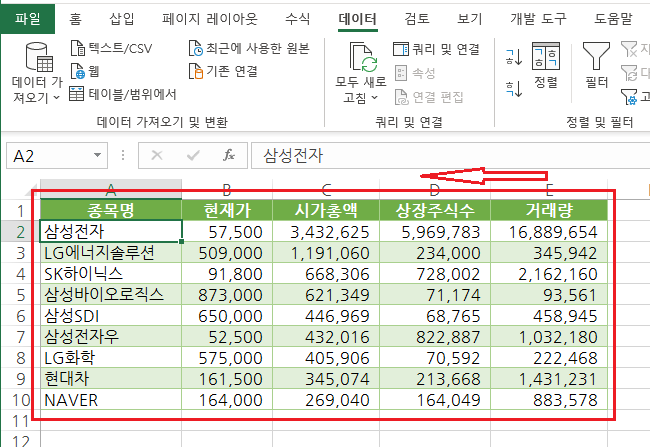Switch to the 검토 tab
Viewport: 650px width, 447px height.
coord(417,19)
